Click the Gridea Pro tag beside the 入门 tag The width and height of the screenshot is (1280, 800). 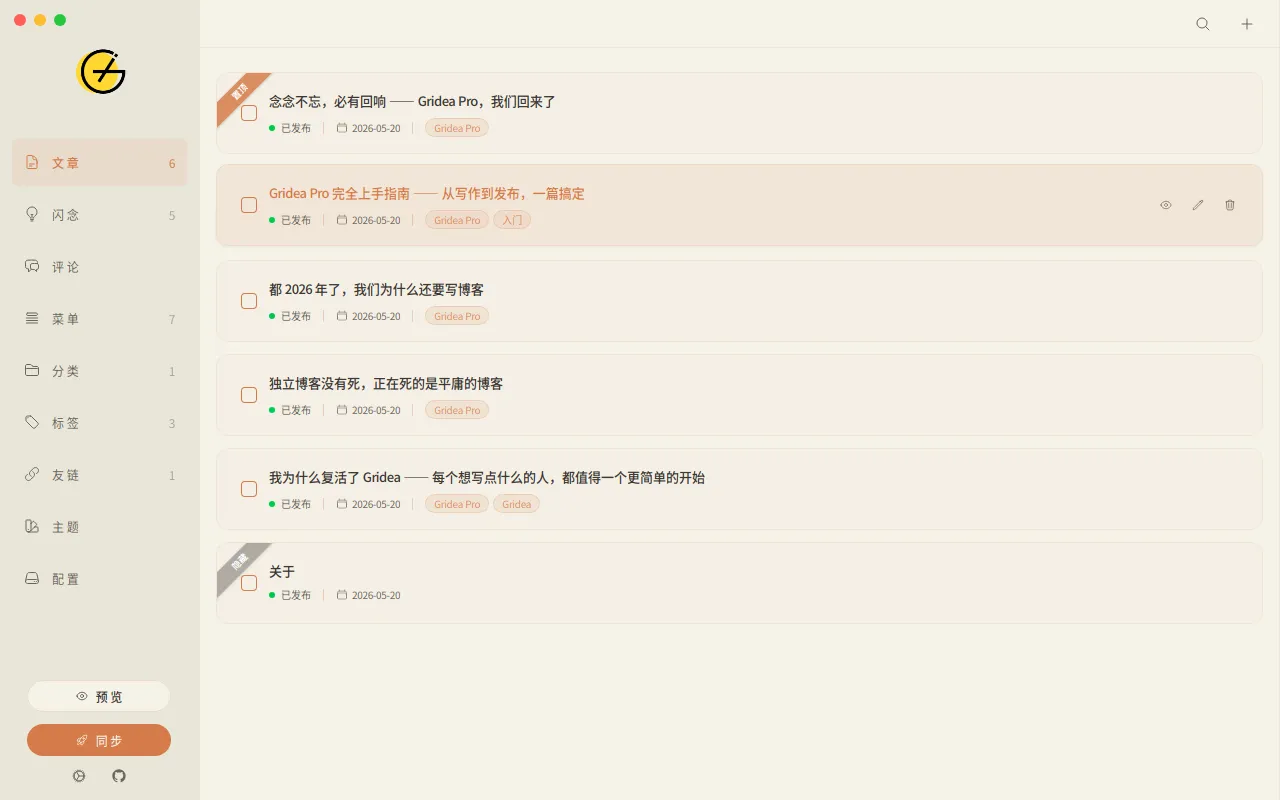coord(457,220)
